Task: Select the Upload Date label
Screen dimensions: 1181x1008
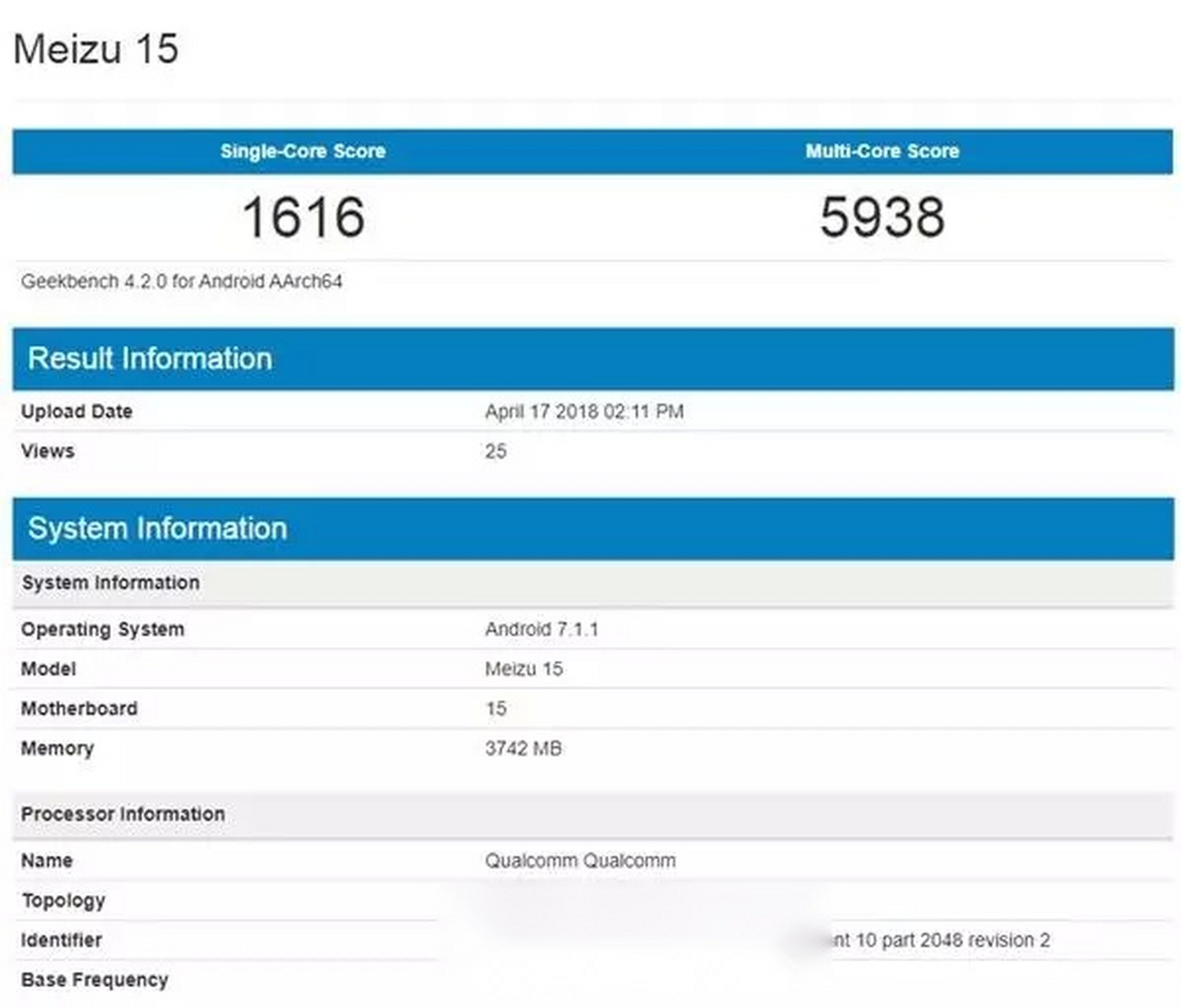Action: click(x=76, y=411)
